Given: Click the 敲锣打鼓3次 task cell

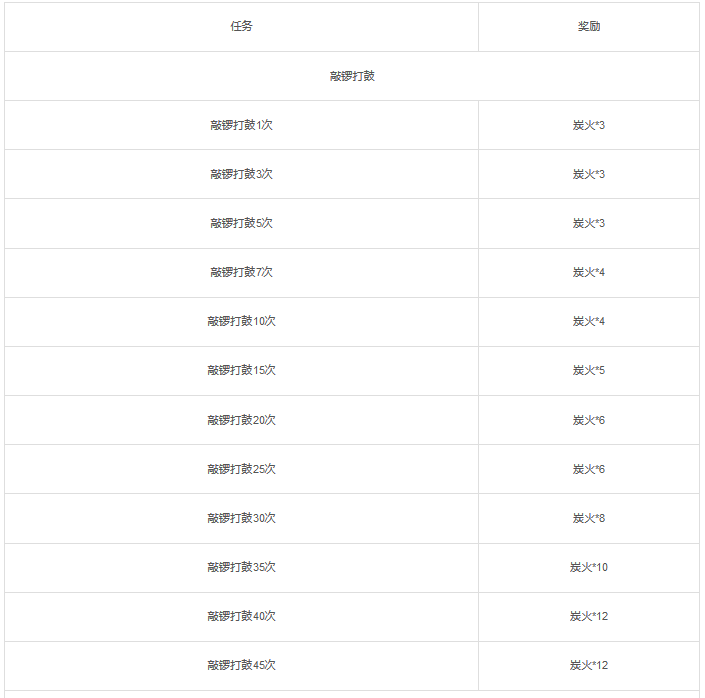Looking at the screenshot, I should click(x=241, y=174).
